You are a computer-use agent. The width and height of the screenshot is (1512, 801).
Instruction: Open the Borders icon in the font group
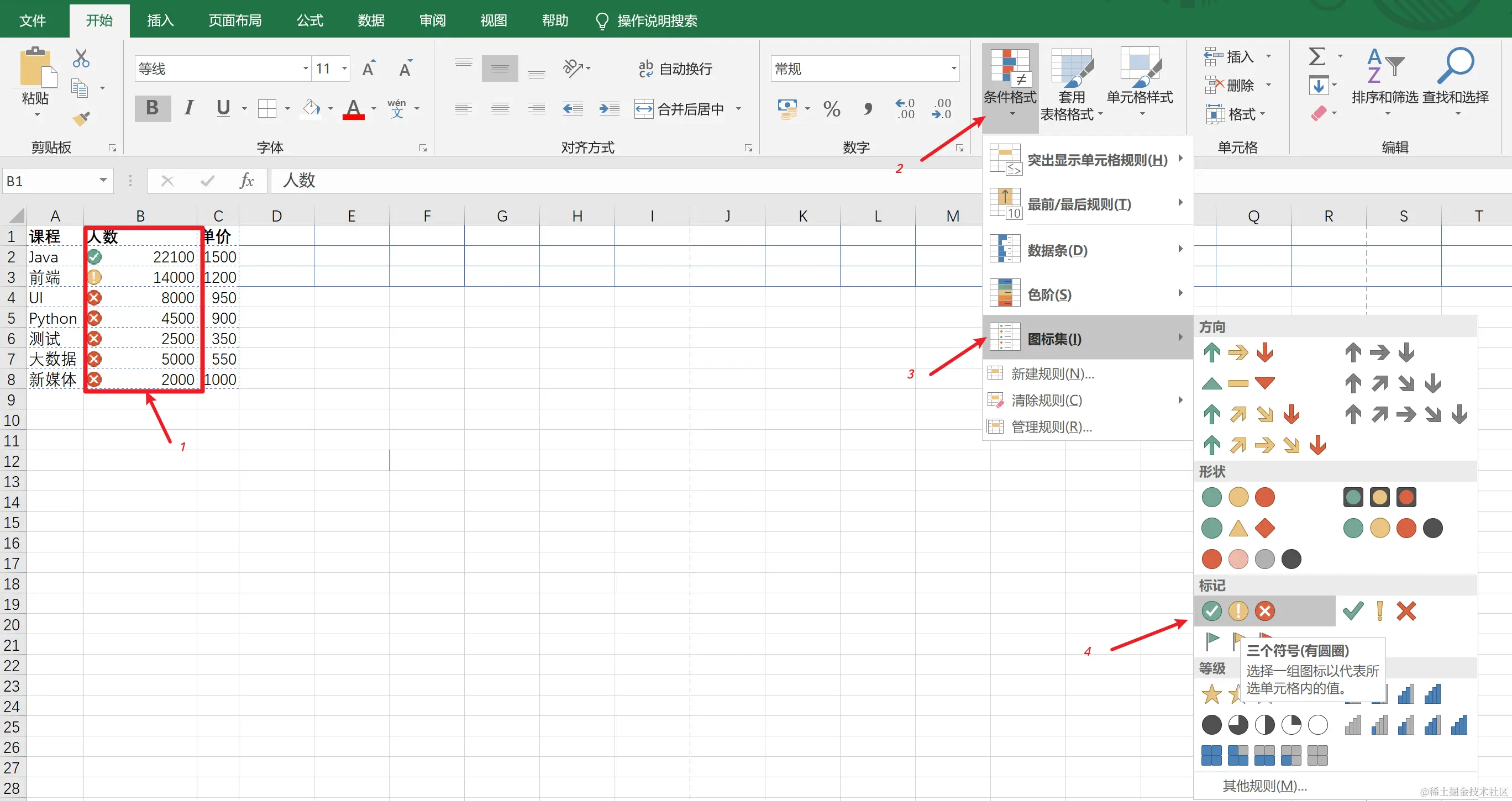(267, 109)
